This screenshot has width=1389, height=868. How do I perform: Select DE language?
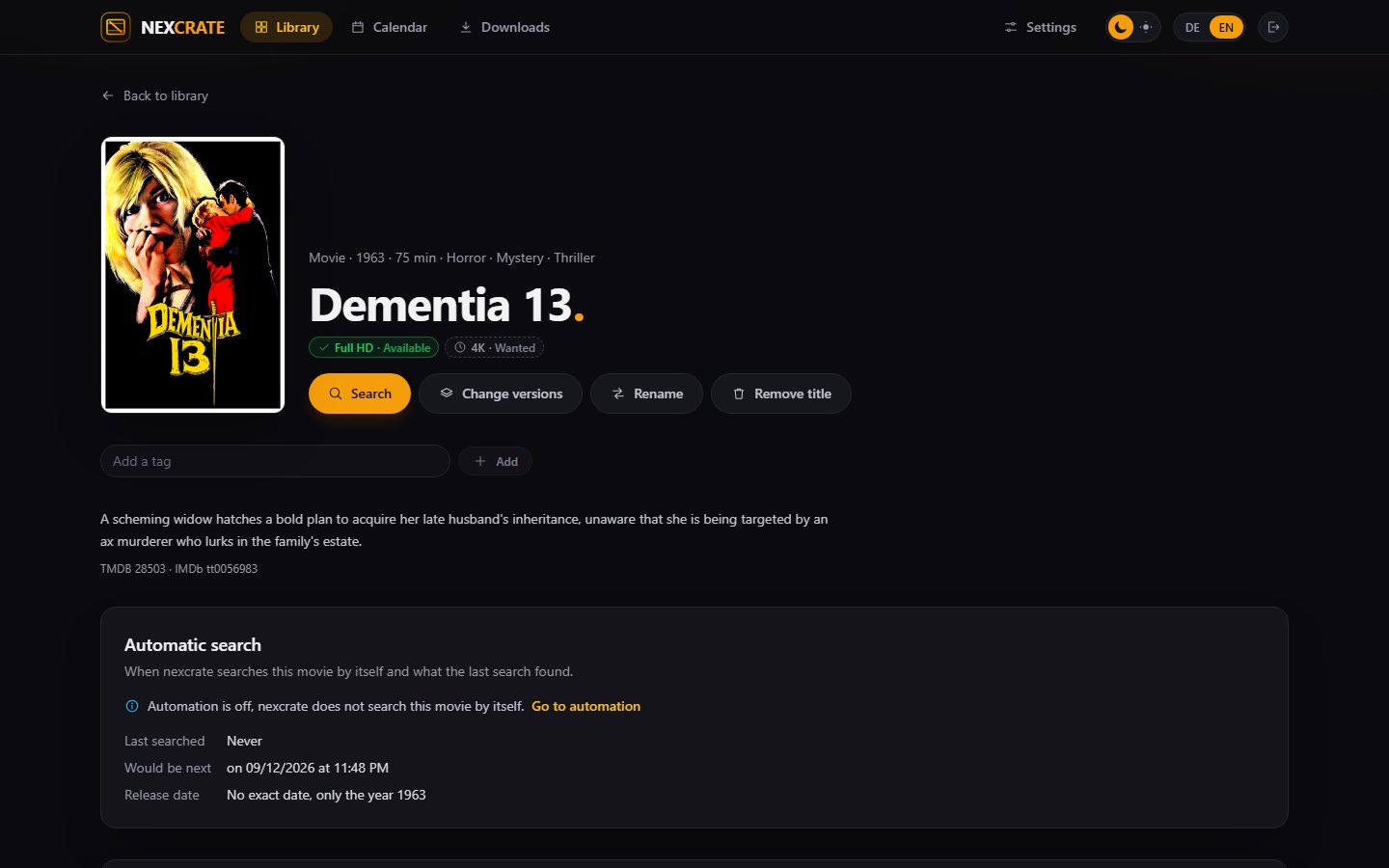(1192, 27)
